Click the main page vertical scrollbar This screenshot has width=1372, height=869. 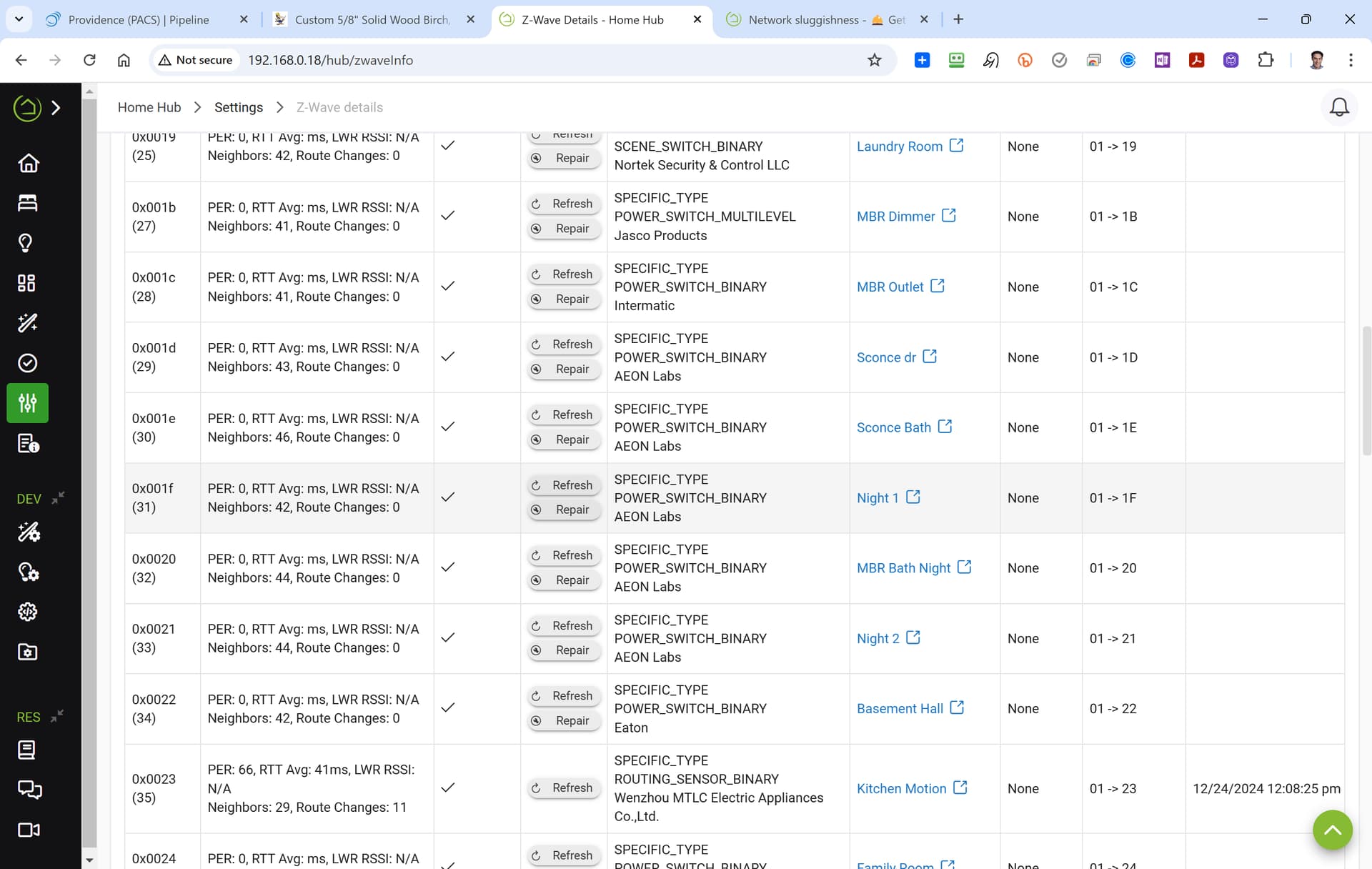pyautogui.click(x=1366, y=390)
